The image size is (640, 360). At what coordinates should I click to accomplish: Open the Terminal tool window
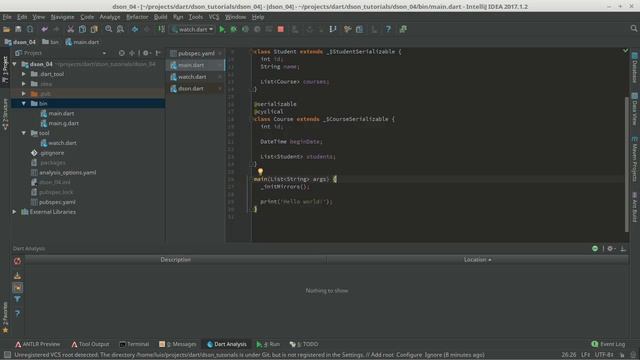[134, 344]
